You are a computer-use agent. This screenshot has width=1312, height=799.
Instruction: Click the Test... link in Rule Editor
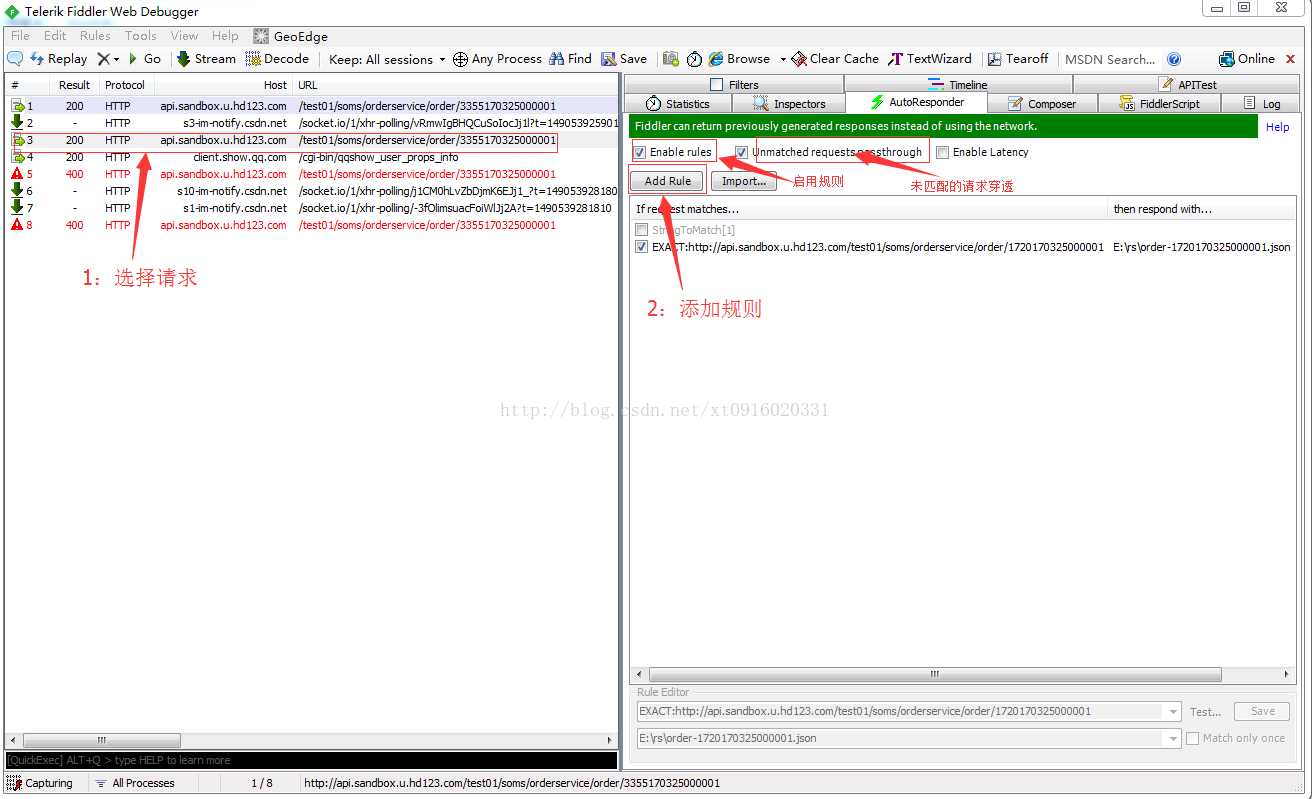point(1205,712)
